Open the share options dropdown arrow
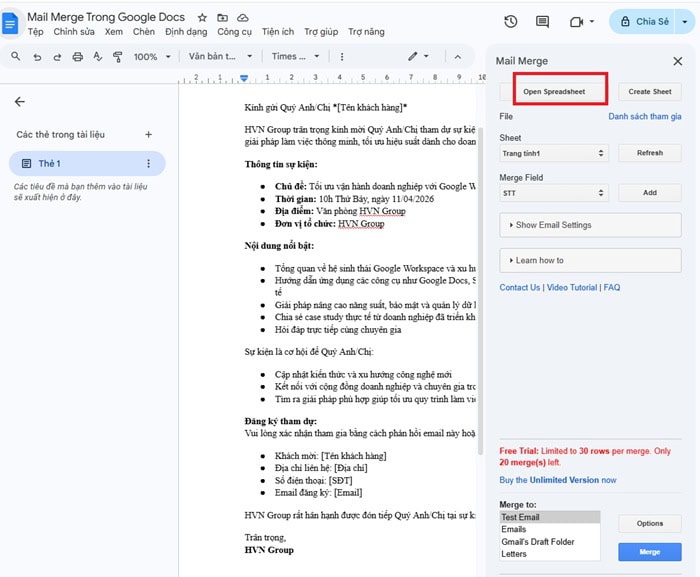The height and width of the screenshot is (577, 700). [x=685, y=21]
